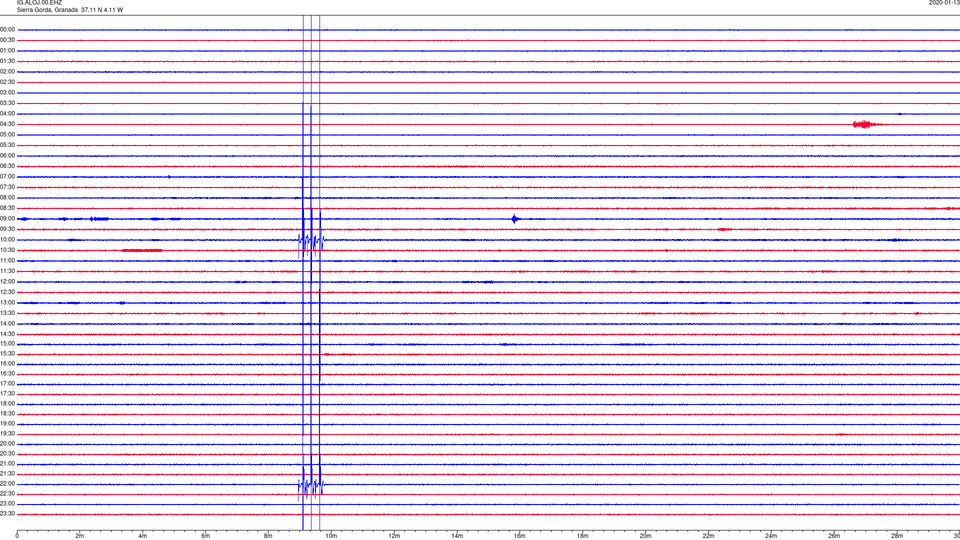This screenshot has width=960, height=540.
Task: Click the red event burst on 04:30 trace
Action: (x=864, y=124)
